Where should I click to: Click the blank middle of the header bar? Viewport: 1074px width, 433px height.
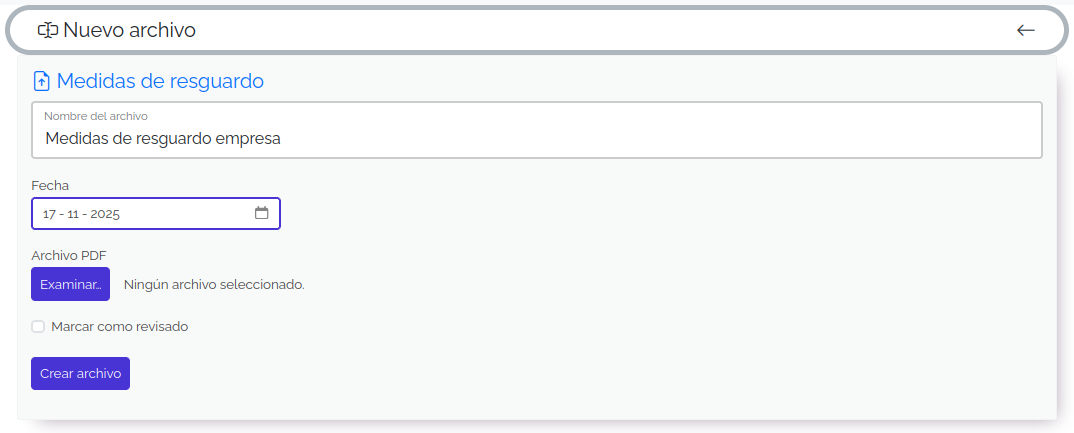(600, 30)
